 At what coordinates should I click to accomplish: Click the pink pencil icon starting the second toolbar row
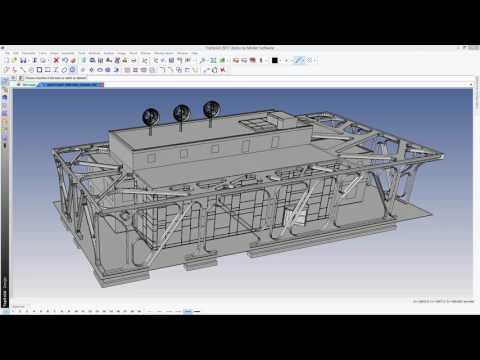(x=6, y=70)
